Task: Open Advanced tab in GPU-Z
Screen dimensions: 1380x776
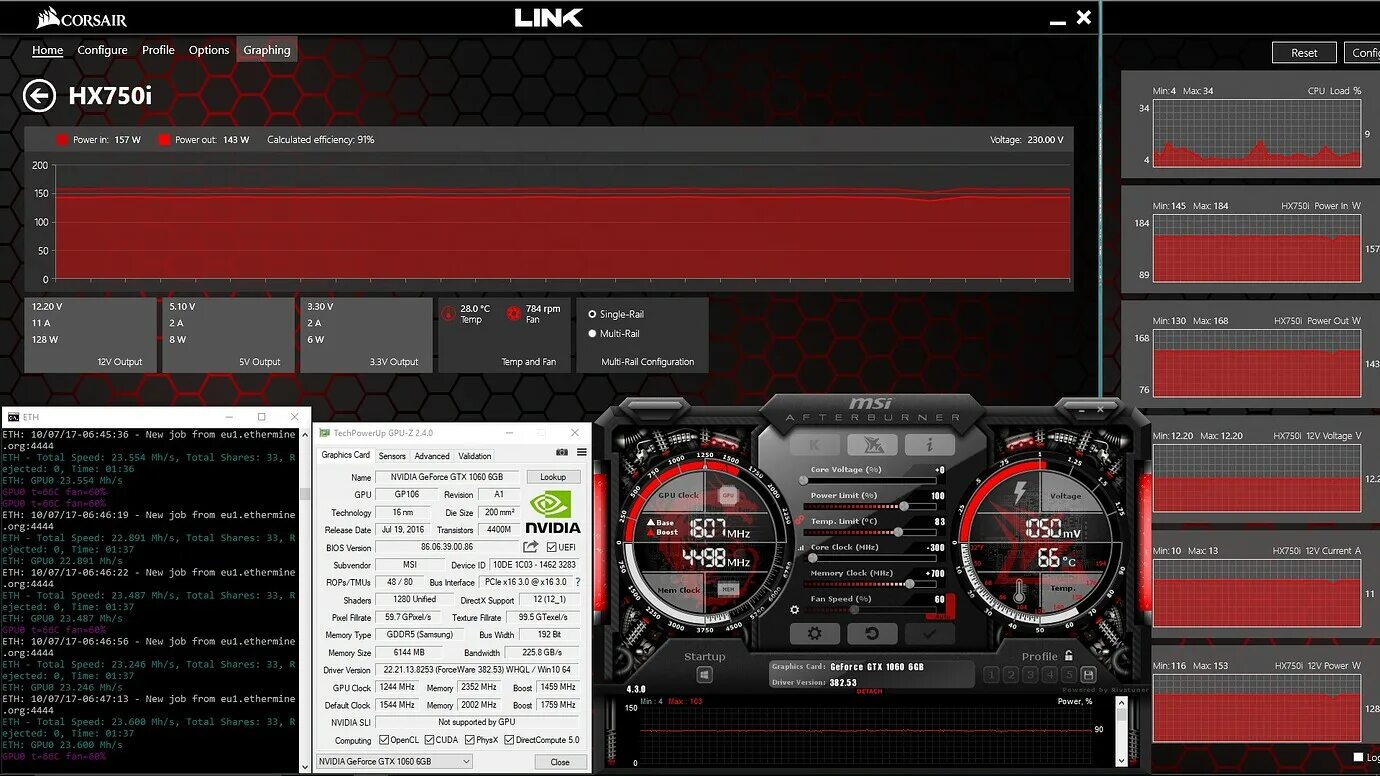Action: point(432,456)
